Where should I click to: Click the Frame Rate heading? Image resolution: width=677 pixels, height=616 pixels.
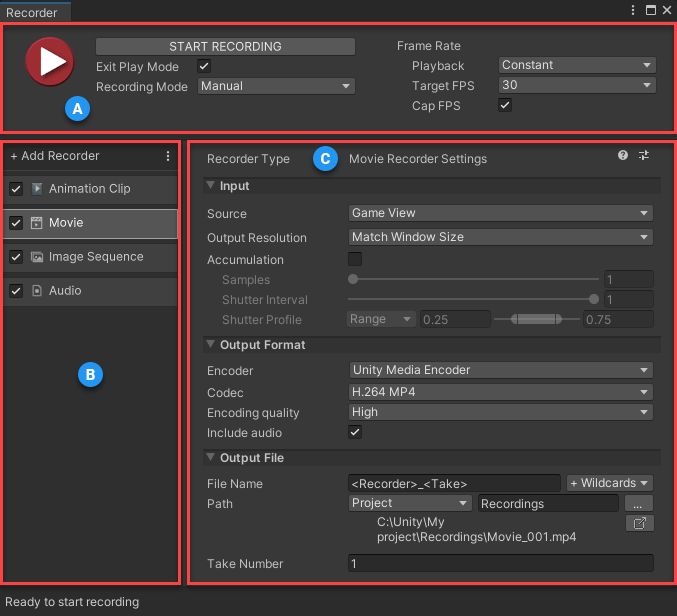pos(429,46)
